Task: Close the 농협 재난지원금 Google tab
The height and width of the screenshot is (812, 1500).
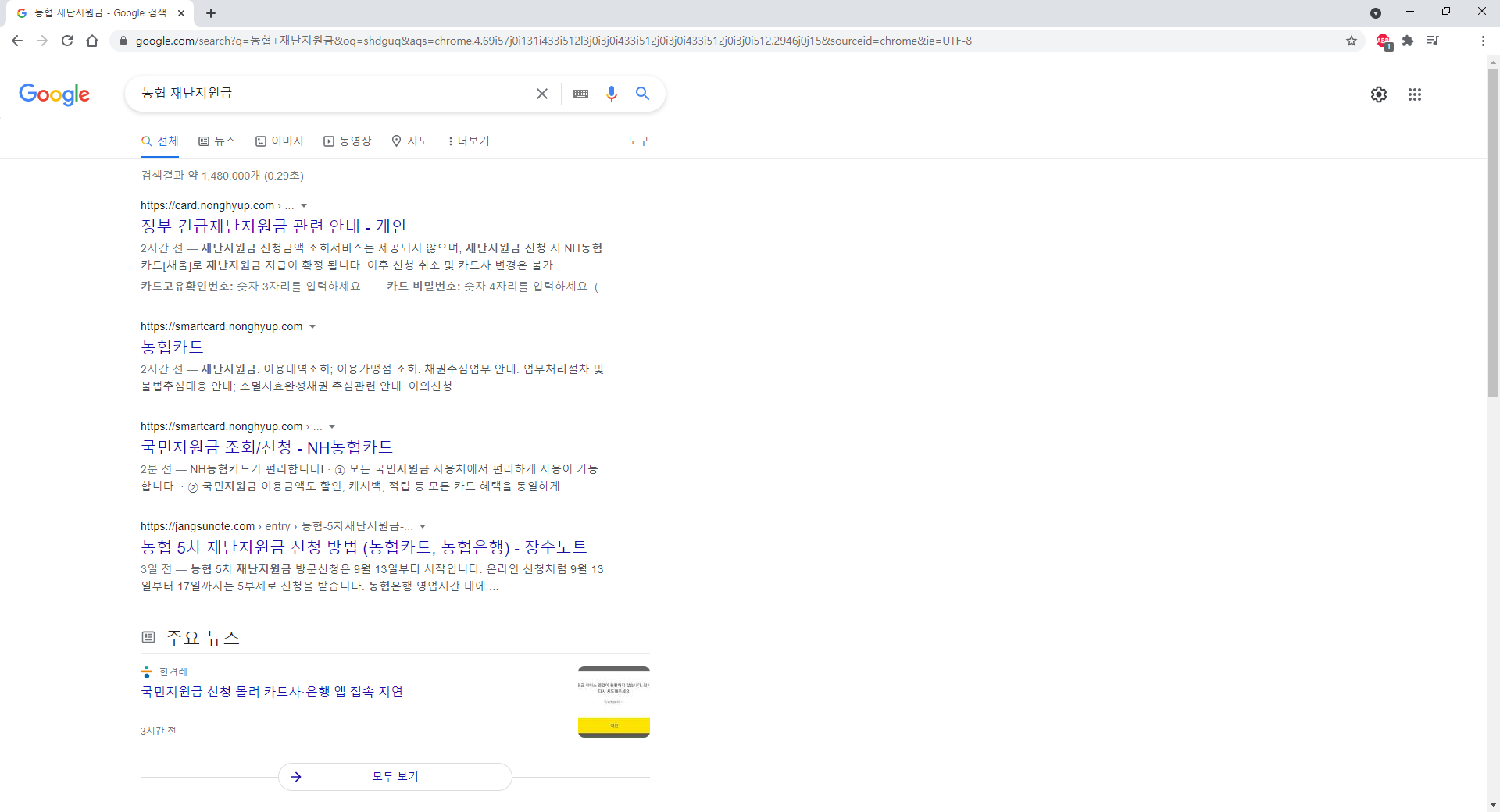Action: (181, 13)
